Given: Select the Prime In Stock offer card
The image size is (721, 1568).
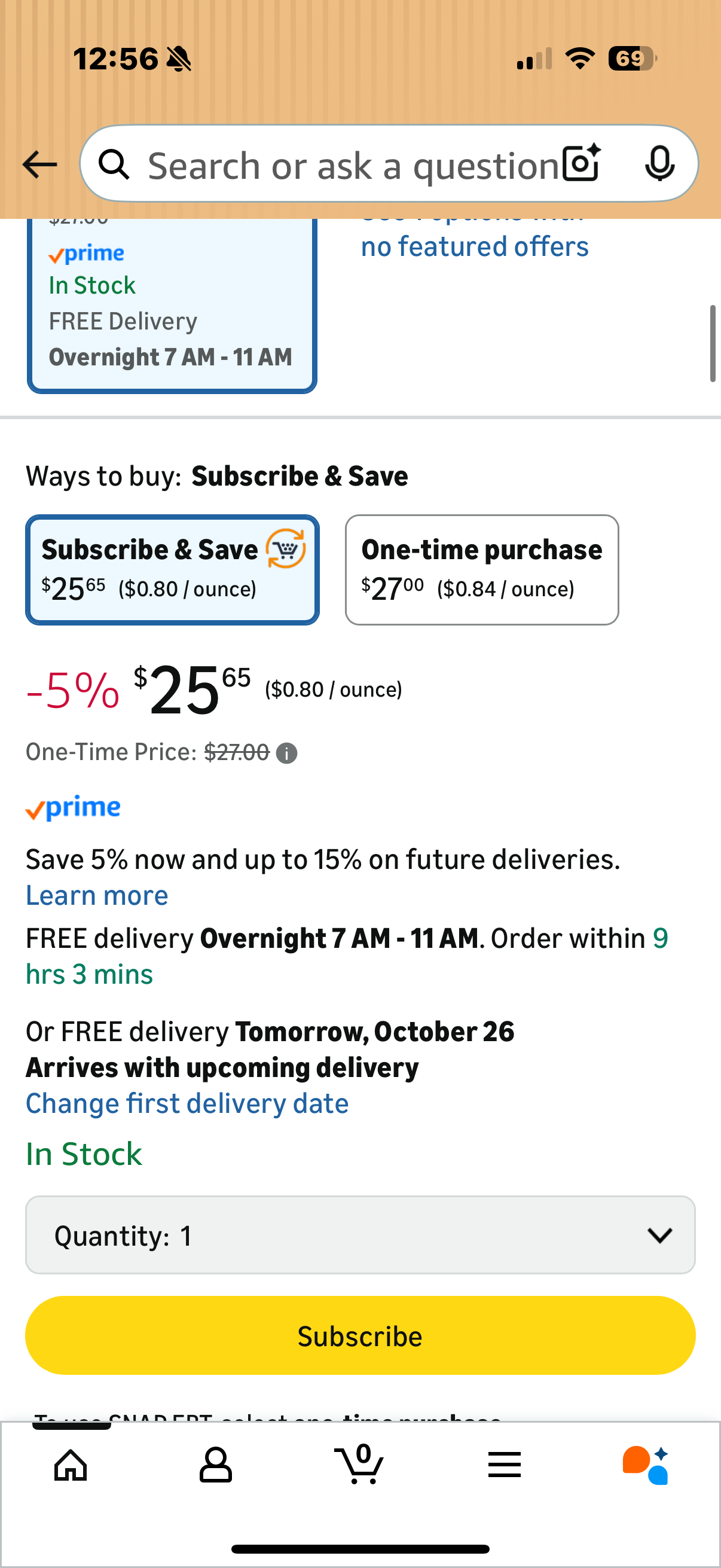Looking at the screenshot, I should coord(172,304).
